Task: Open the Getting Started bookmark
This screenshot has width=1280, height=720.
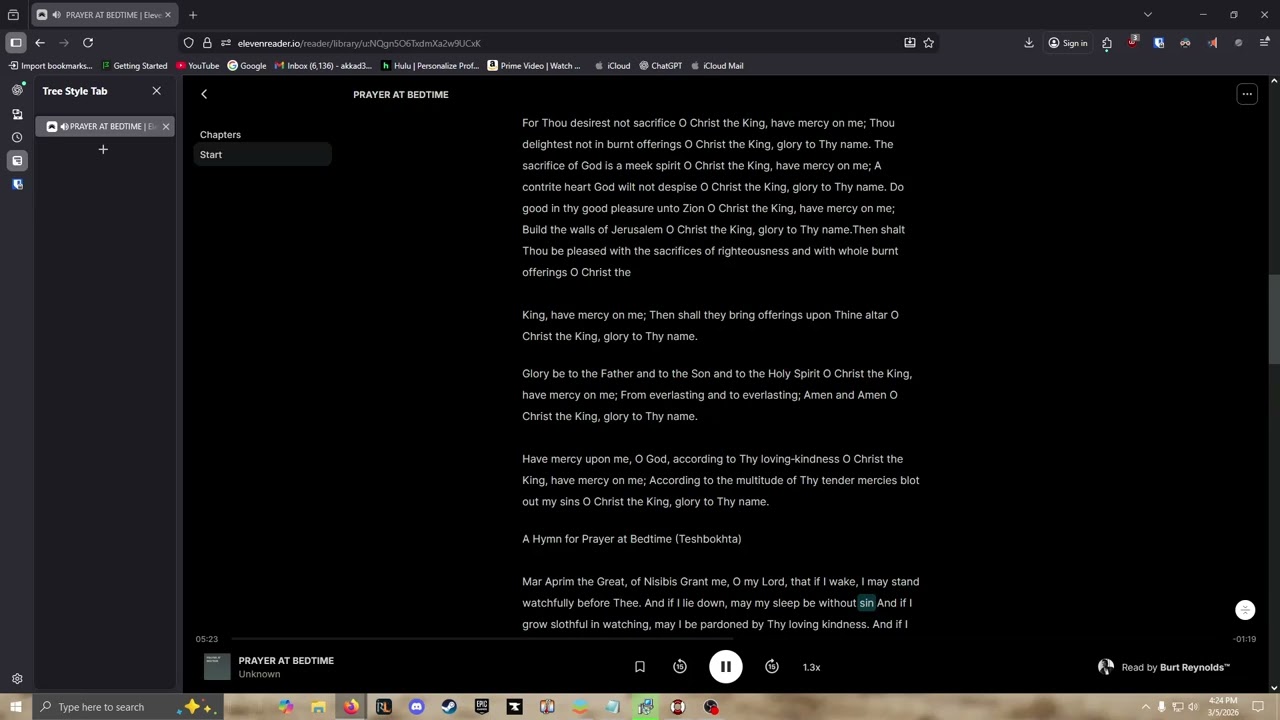Action: [x=134, y=66]
